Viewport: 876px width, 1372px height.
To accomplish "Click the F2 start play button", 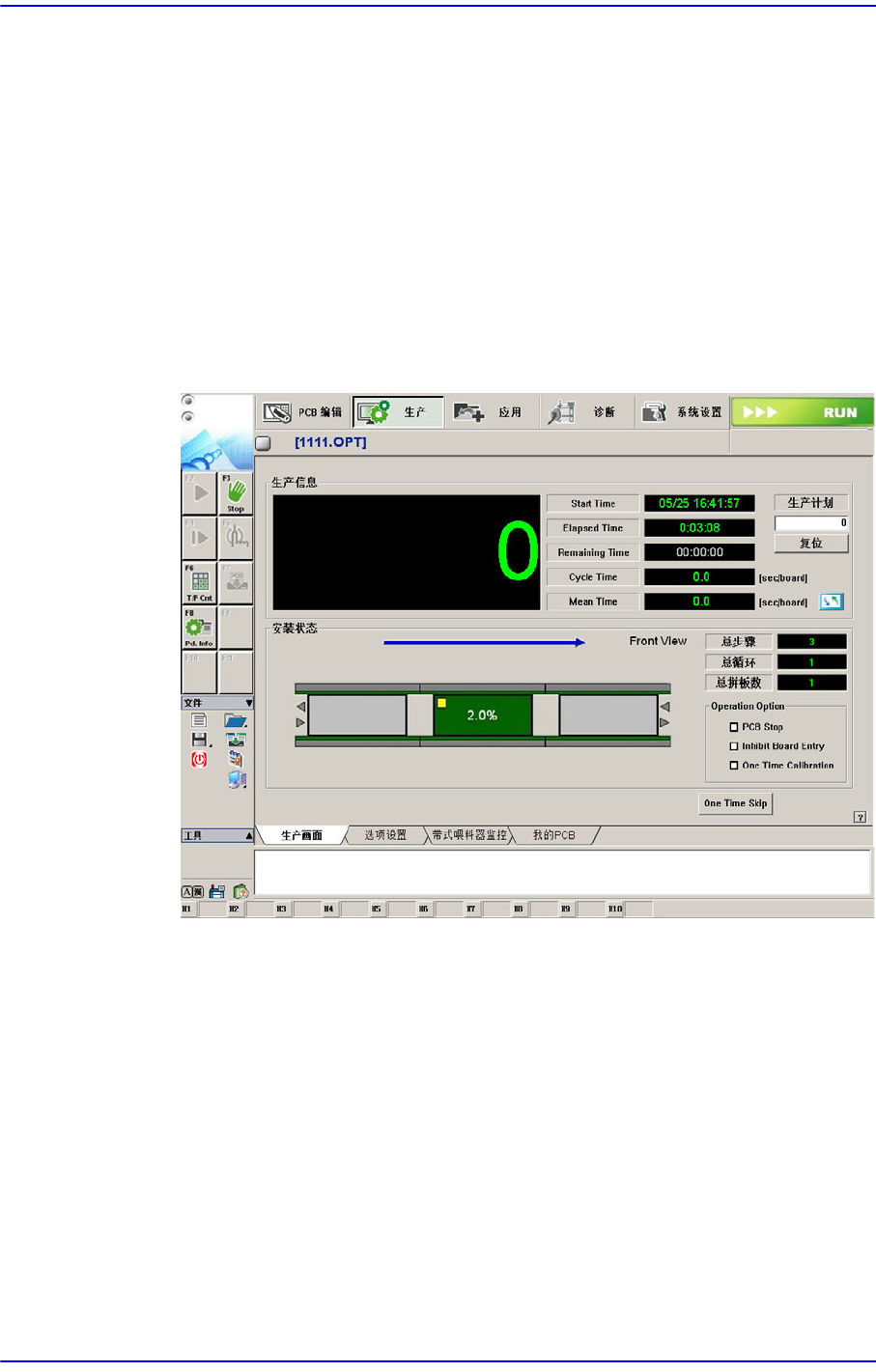I will [x=200, y=493].
